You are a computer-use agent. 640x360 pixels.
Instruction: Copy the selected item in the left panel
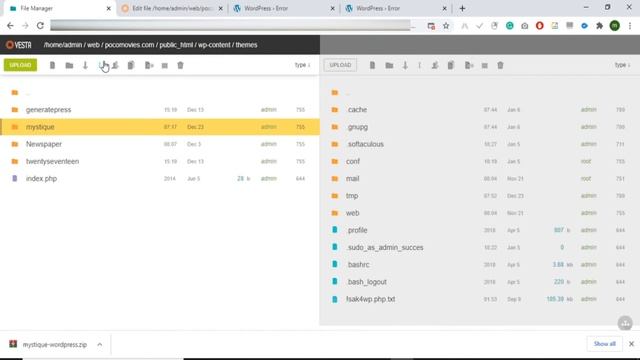[x=131, y=65]
